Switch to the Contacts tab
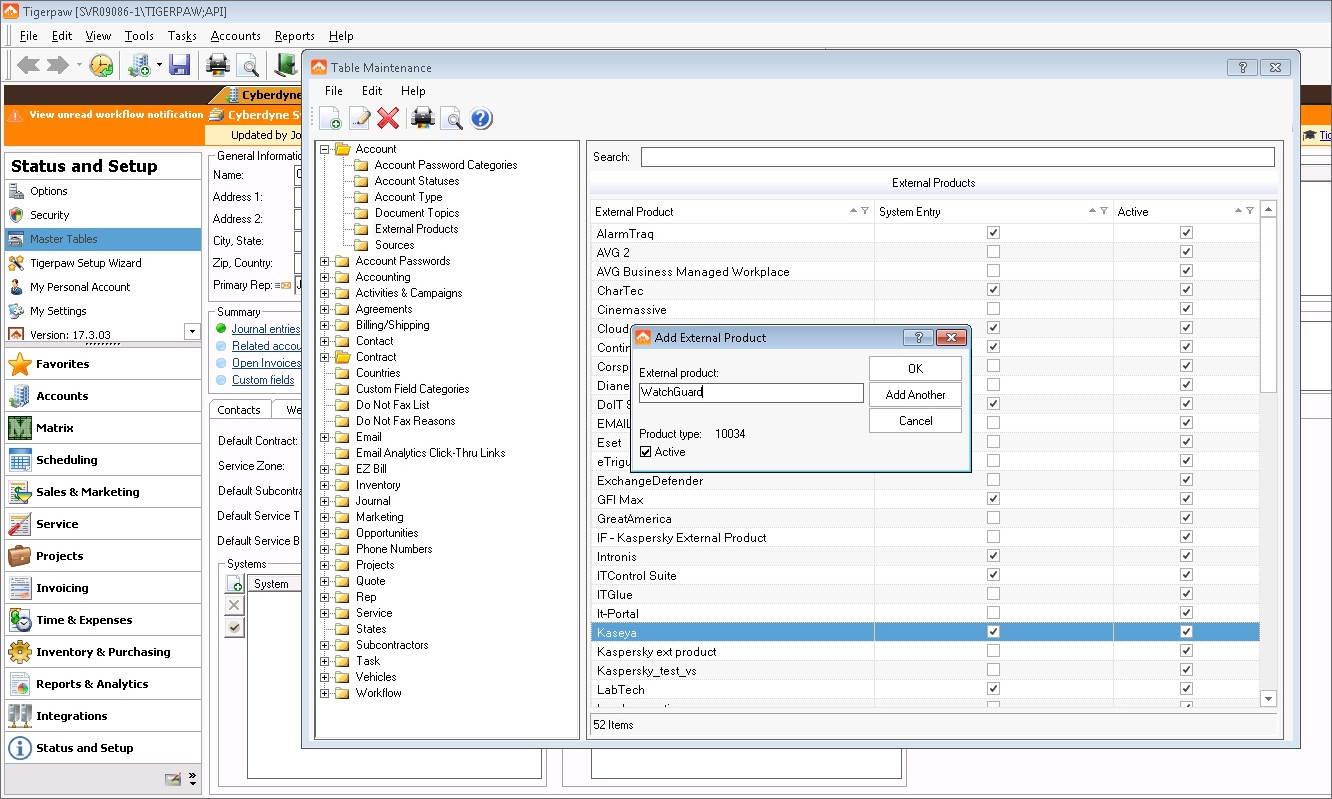The image size is (1332, 799). click(239, 410)
